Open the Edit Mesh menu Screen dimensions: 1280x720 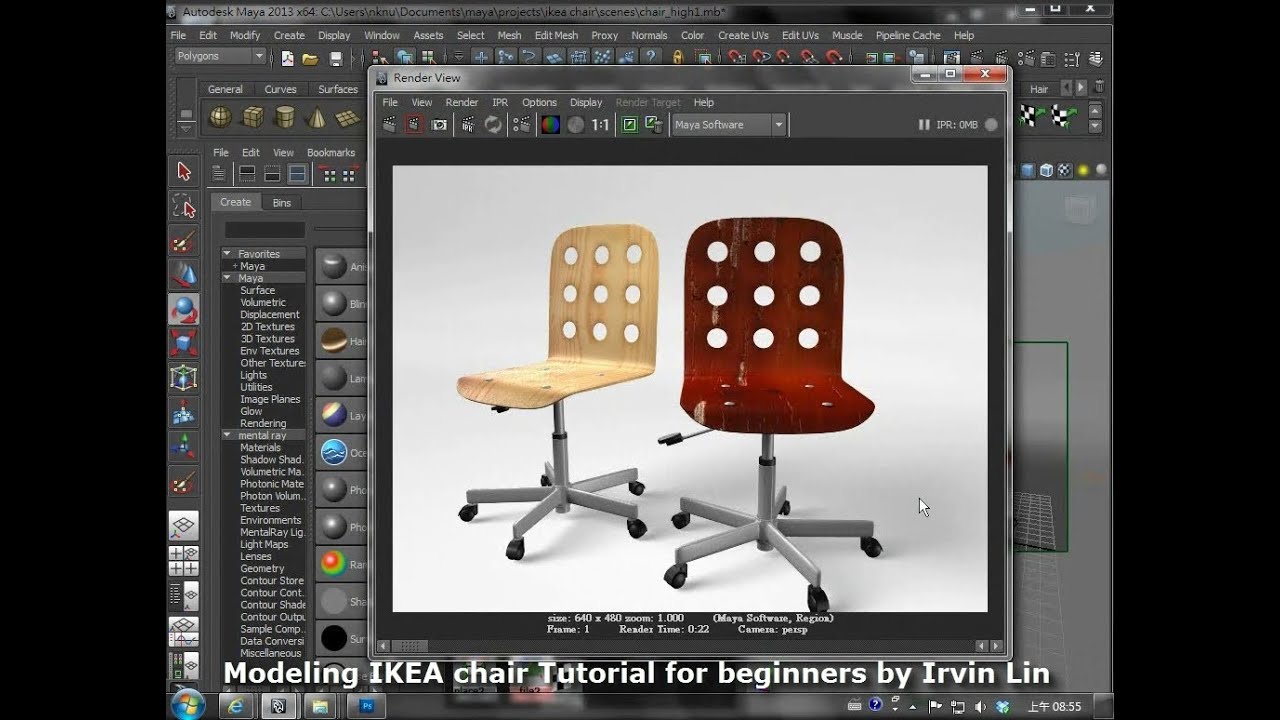556,35
